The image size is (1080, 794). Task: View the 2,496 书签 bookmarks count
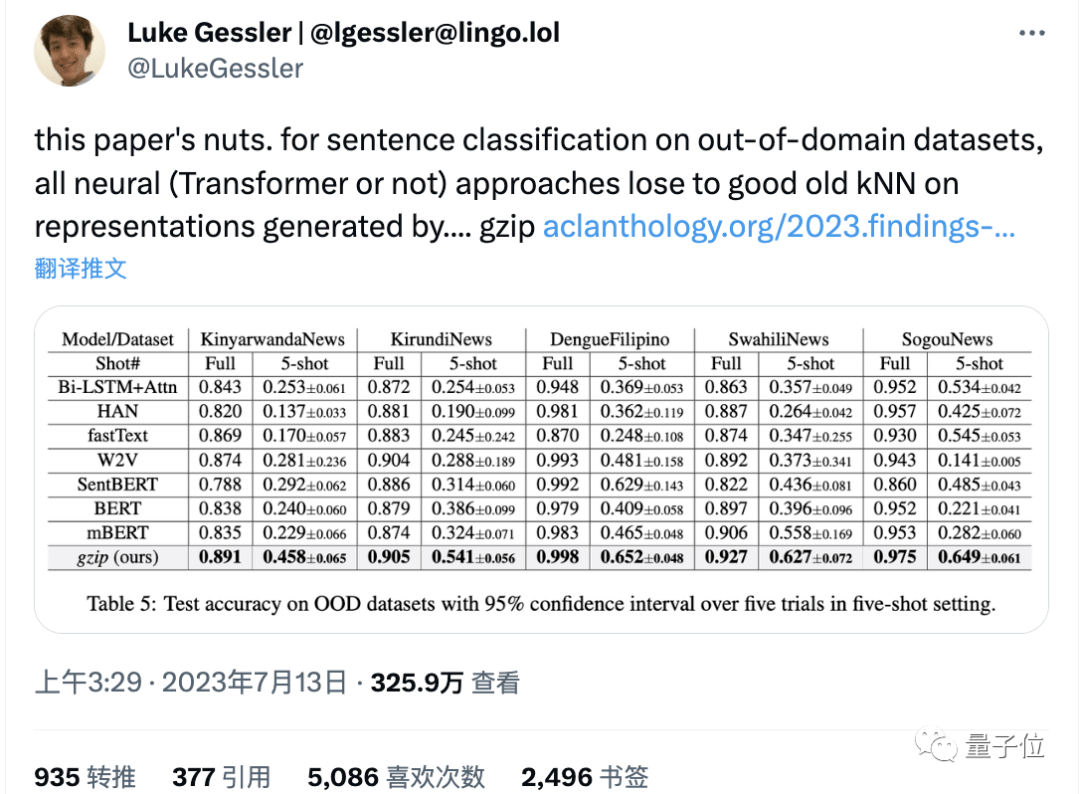585,777
